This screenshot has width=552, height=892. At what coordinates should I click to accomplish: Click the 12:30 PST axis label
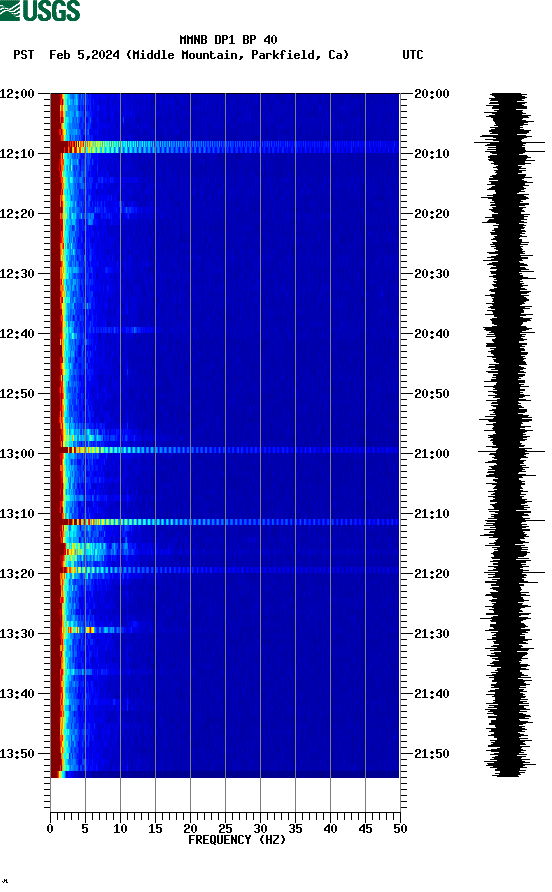[x=17, y=274]
